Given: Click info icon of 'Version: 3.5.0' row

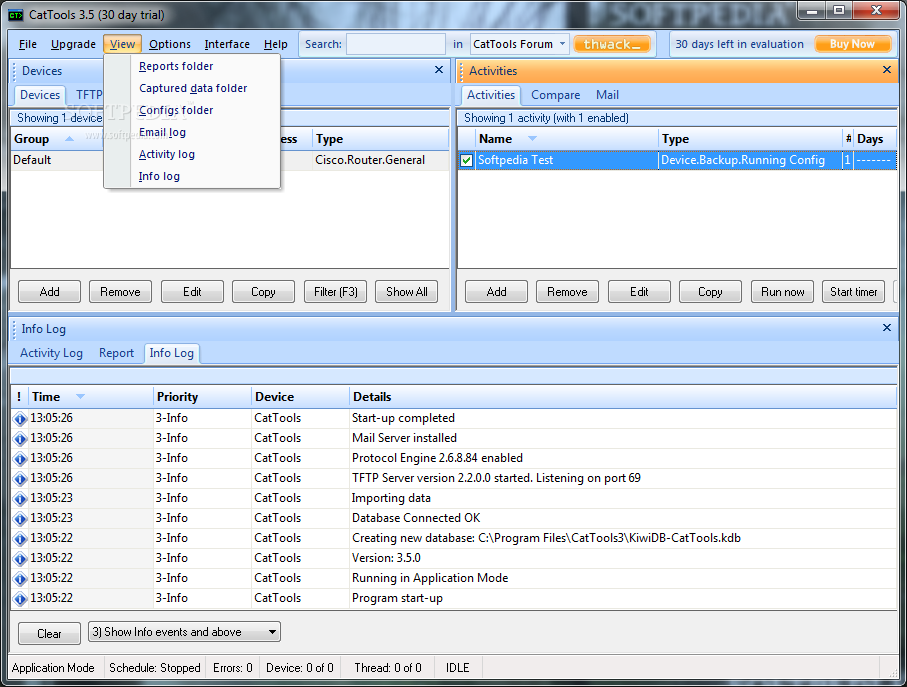Looking at the screenshot, I should click(x=20, y=559).
